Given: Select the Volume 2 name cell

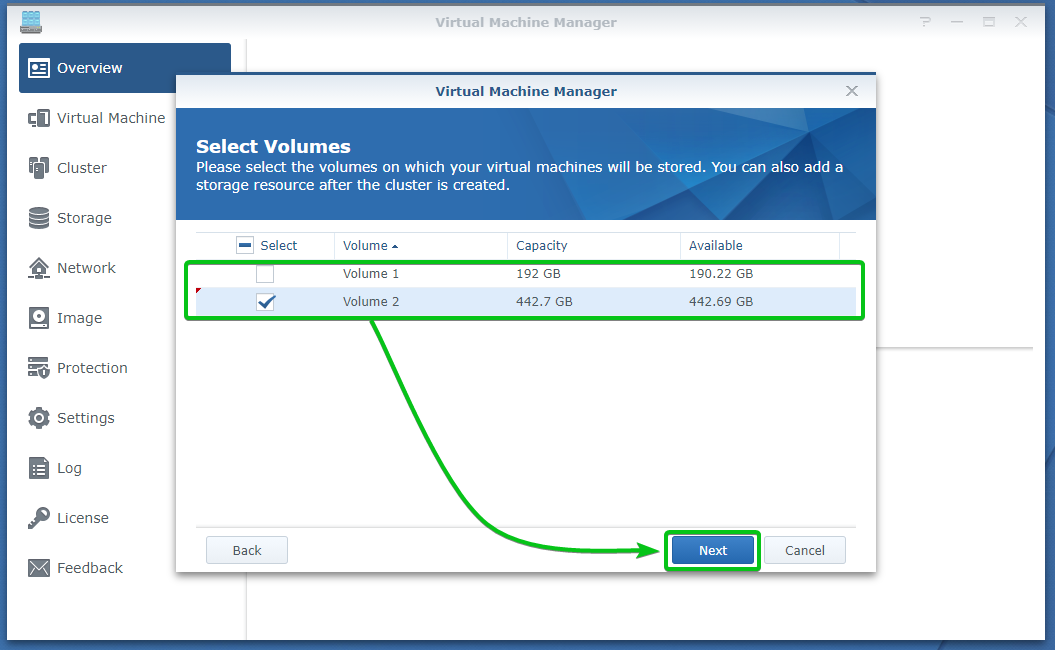Looking at the screenshot, I should 371,302.
